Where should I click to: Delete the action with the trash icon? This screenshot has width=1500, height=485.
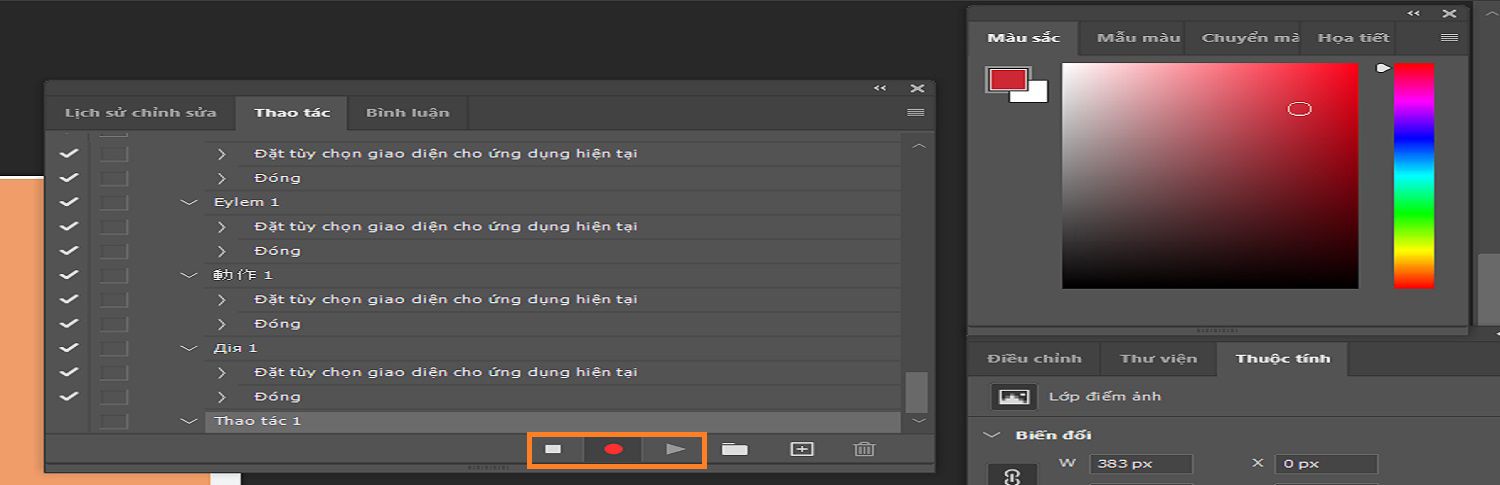click(864, 450)
